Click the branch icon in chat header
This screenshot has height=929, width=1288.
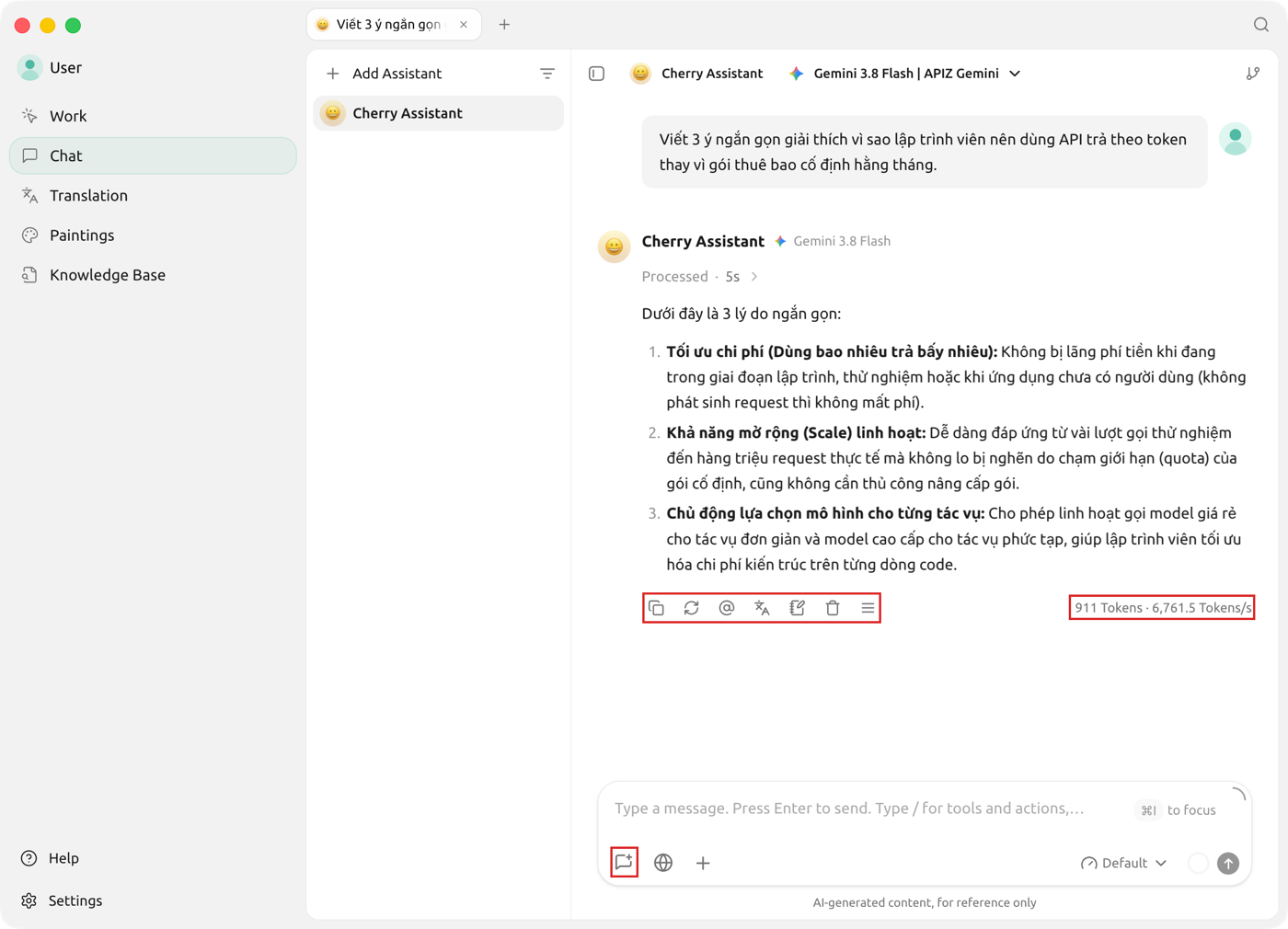[1253, 74]
